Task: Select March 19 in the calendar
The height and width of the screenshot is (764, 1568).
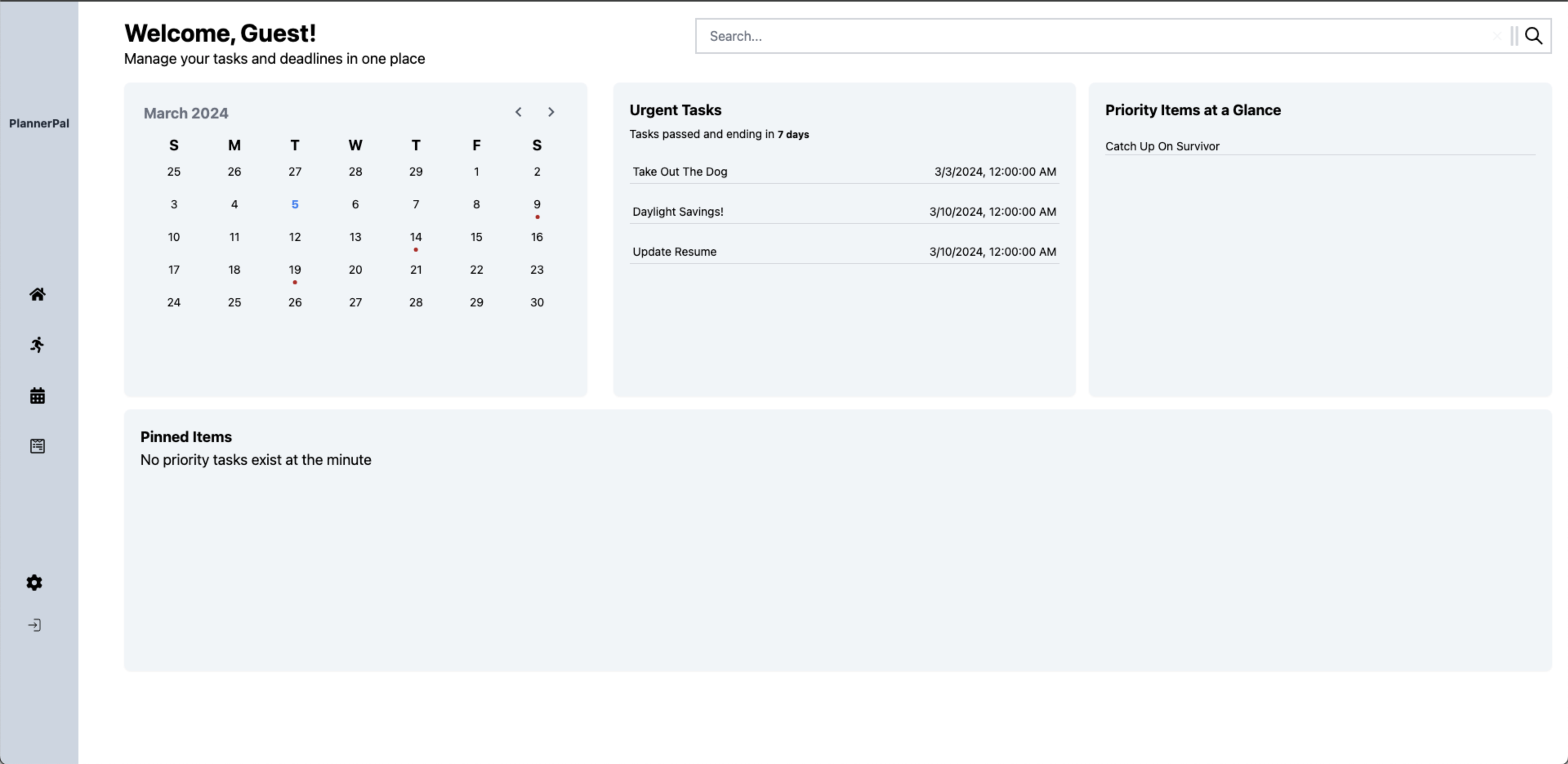Action: [294, 270]
